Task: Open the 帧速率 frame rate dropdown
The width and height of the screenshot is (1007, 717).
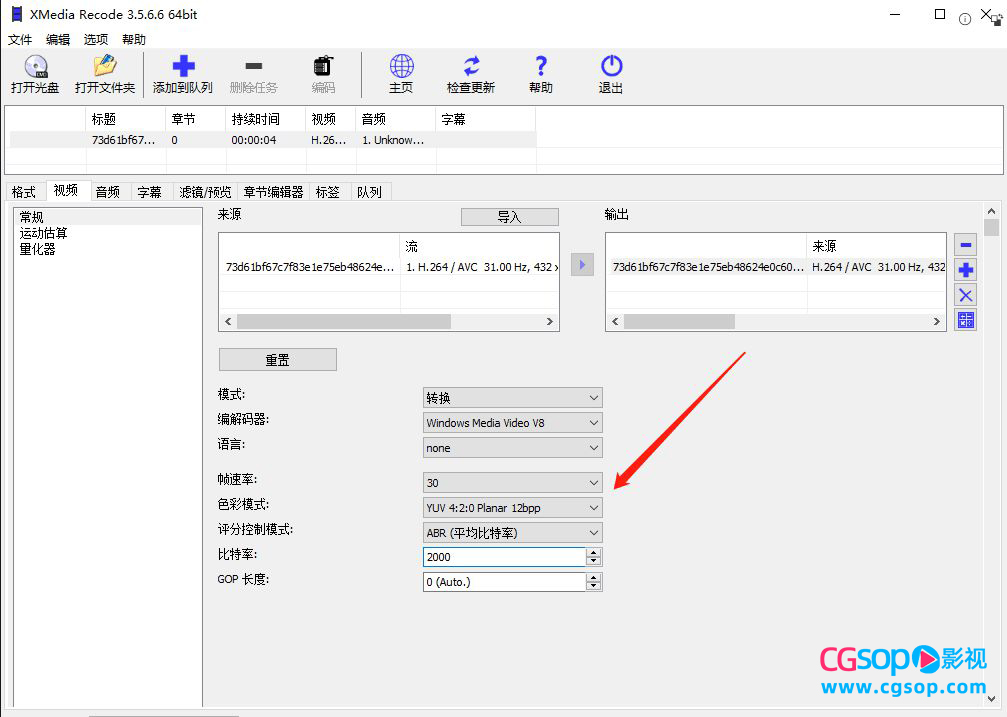Action: (x=513, y=483)
